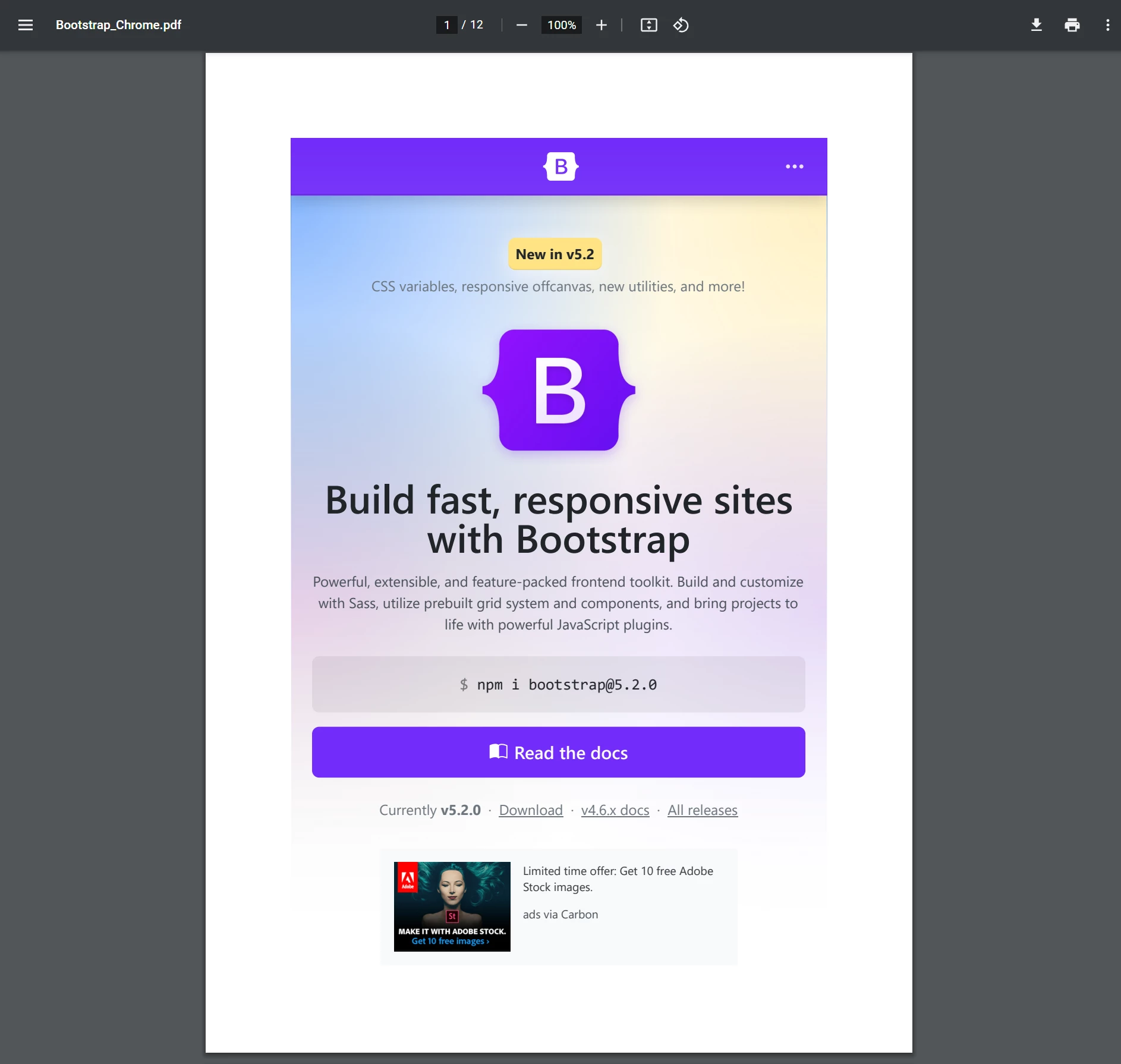Click the ads via Carbon link

point(560,914)
